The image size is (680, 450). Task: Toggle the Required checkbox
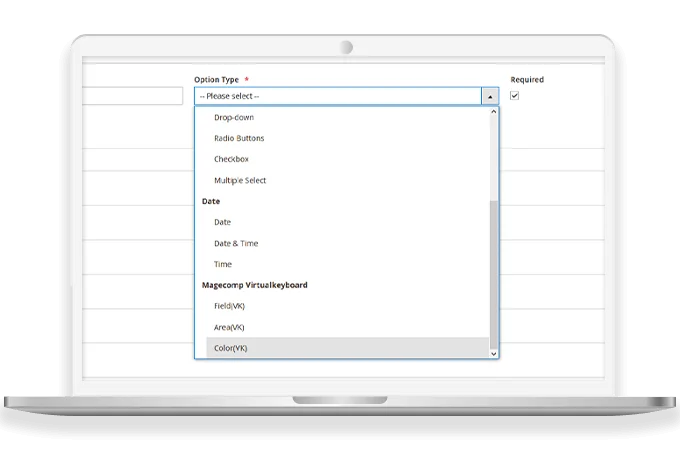coord(515,96)
